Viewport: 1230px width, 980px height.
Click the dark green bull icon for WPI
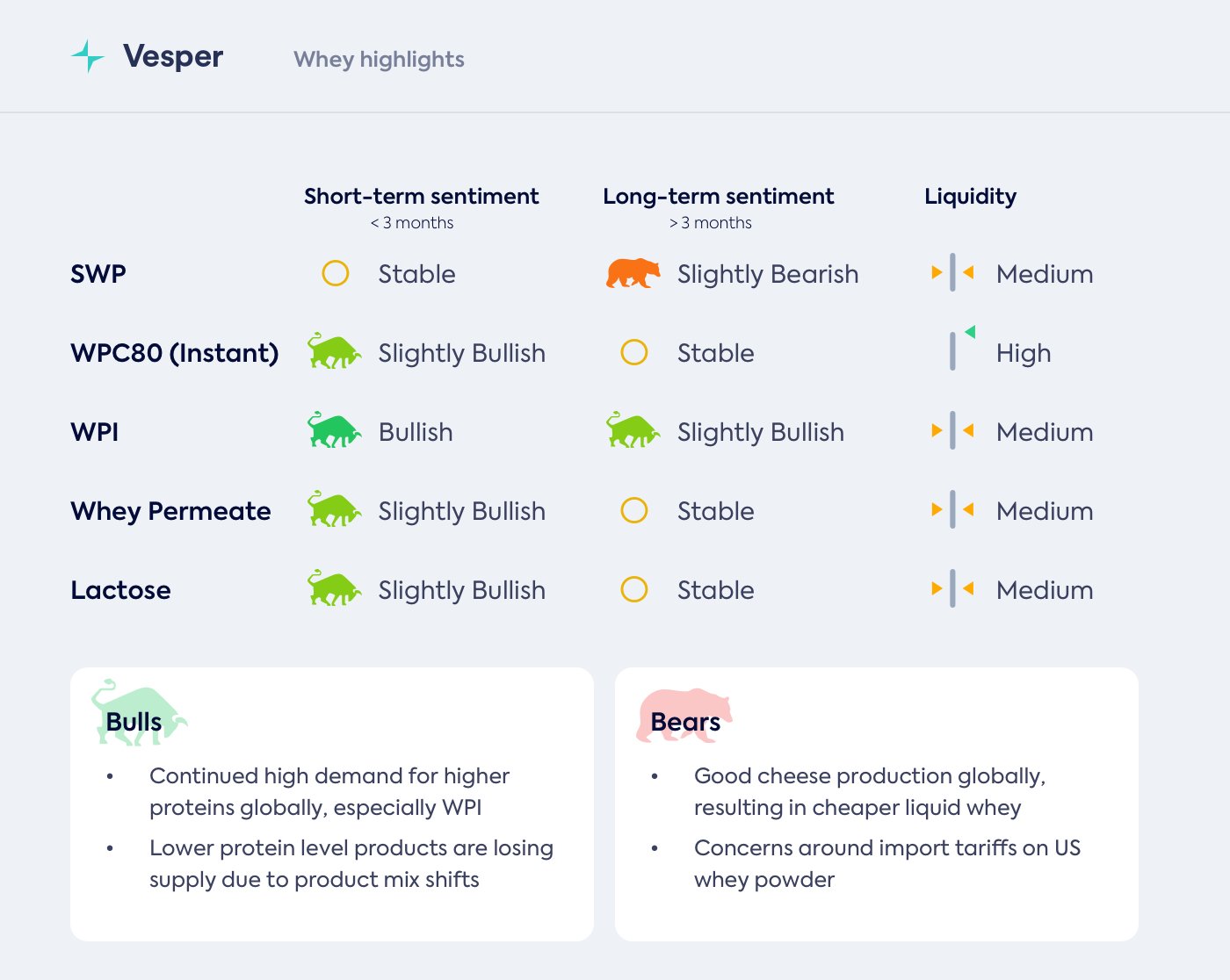(334, 431)
